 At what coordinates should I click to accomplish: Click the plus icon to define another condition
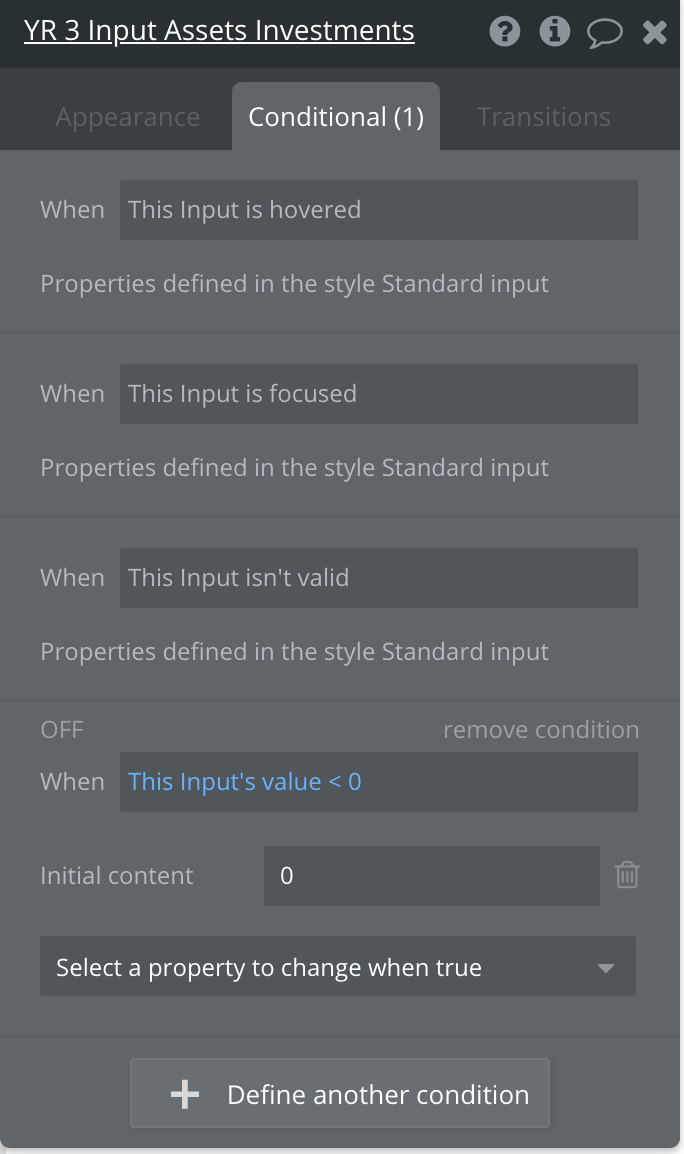click(185, 1094)
